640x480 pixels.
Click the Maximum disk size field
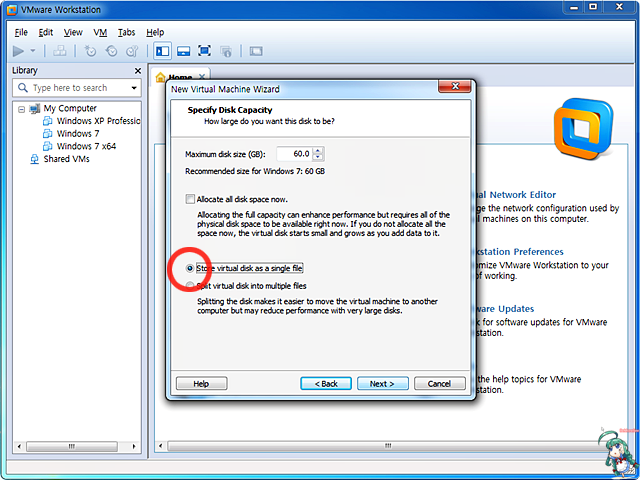point(294,154)
